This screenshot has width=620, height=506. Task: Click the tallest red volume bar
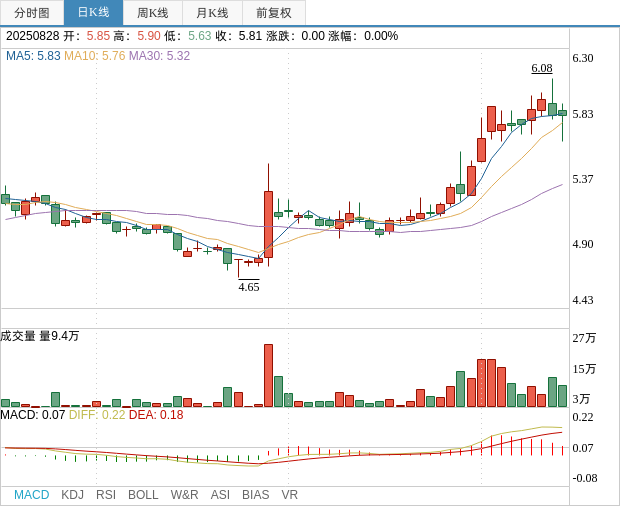click(x=268, y=376)
